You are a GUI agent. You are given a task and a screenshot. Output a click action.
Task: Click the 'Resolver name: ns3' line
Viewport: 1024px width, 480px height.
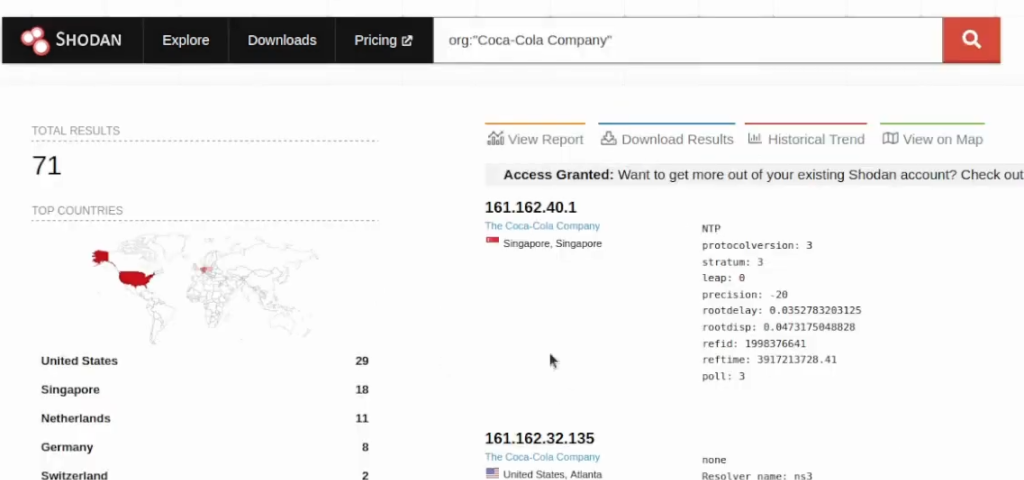[757, 476]
